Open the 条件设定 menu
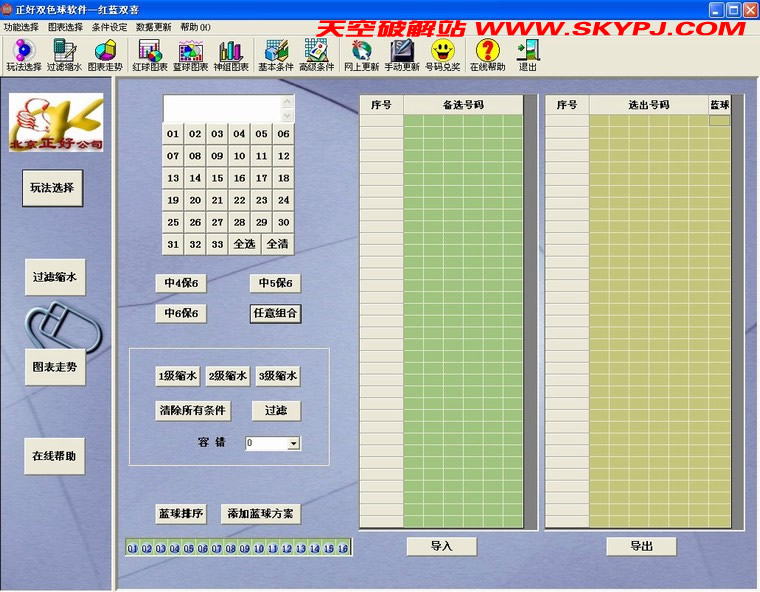The image size is (760, 592). [109, 27]
